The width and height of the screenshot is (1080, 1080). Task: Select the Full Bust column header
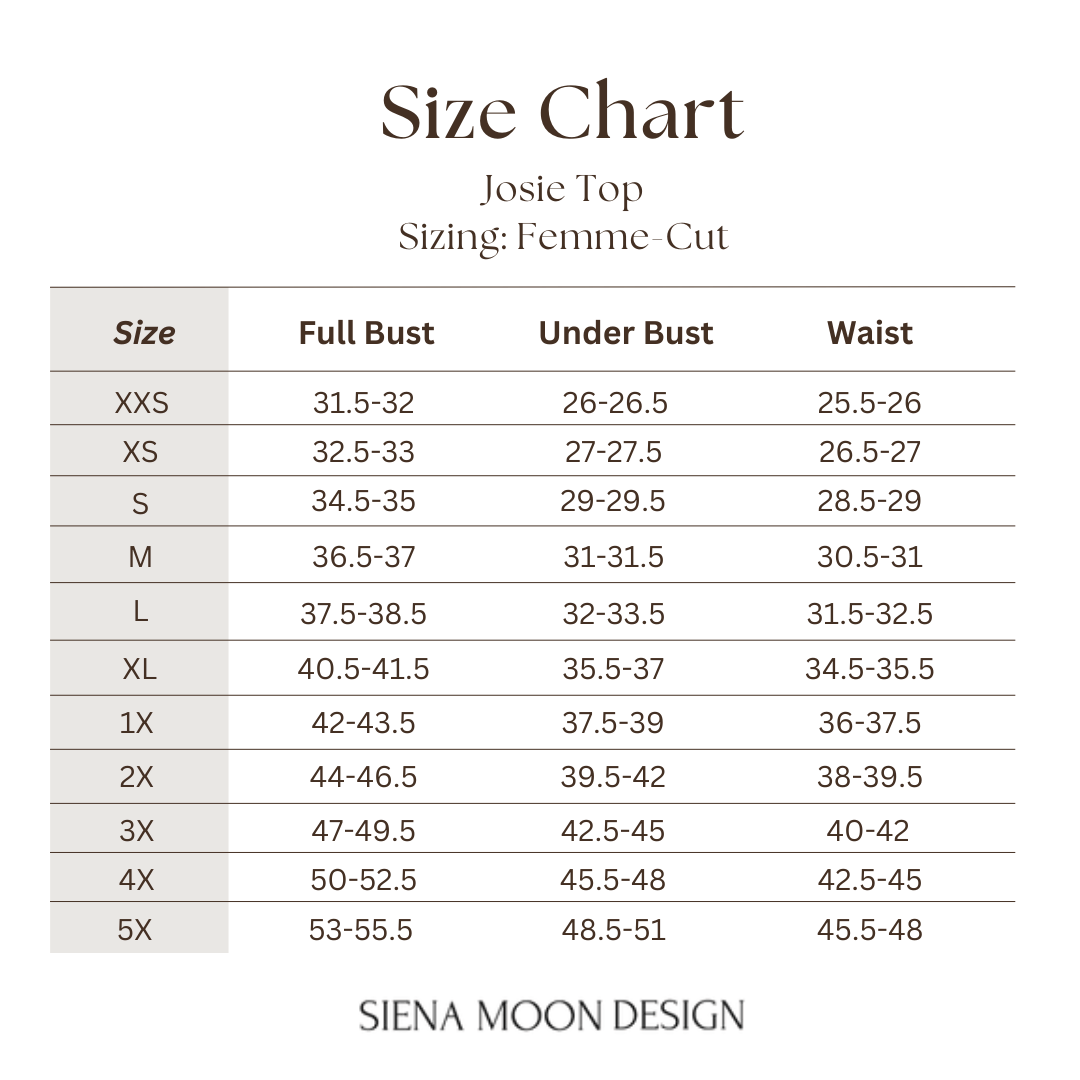coord(366,333)
